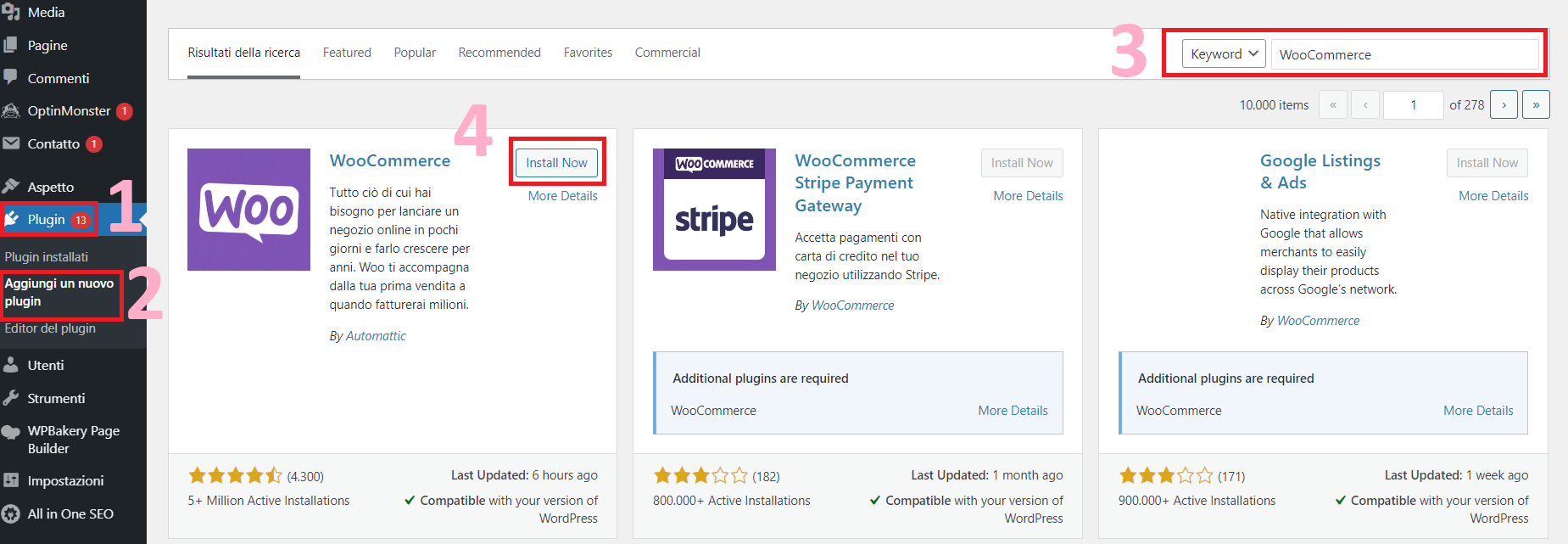Switch to Risultati della ricerca tab
This screenshot has height=544, width=1568.
coord(244,53)
